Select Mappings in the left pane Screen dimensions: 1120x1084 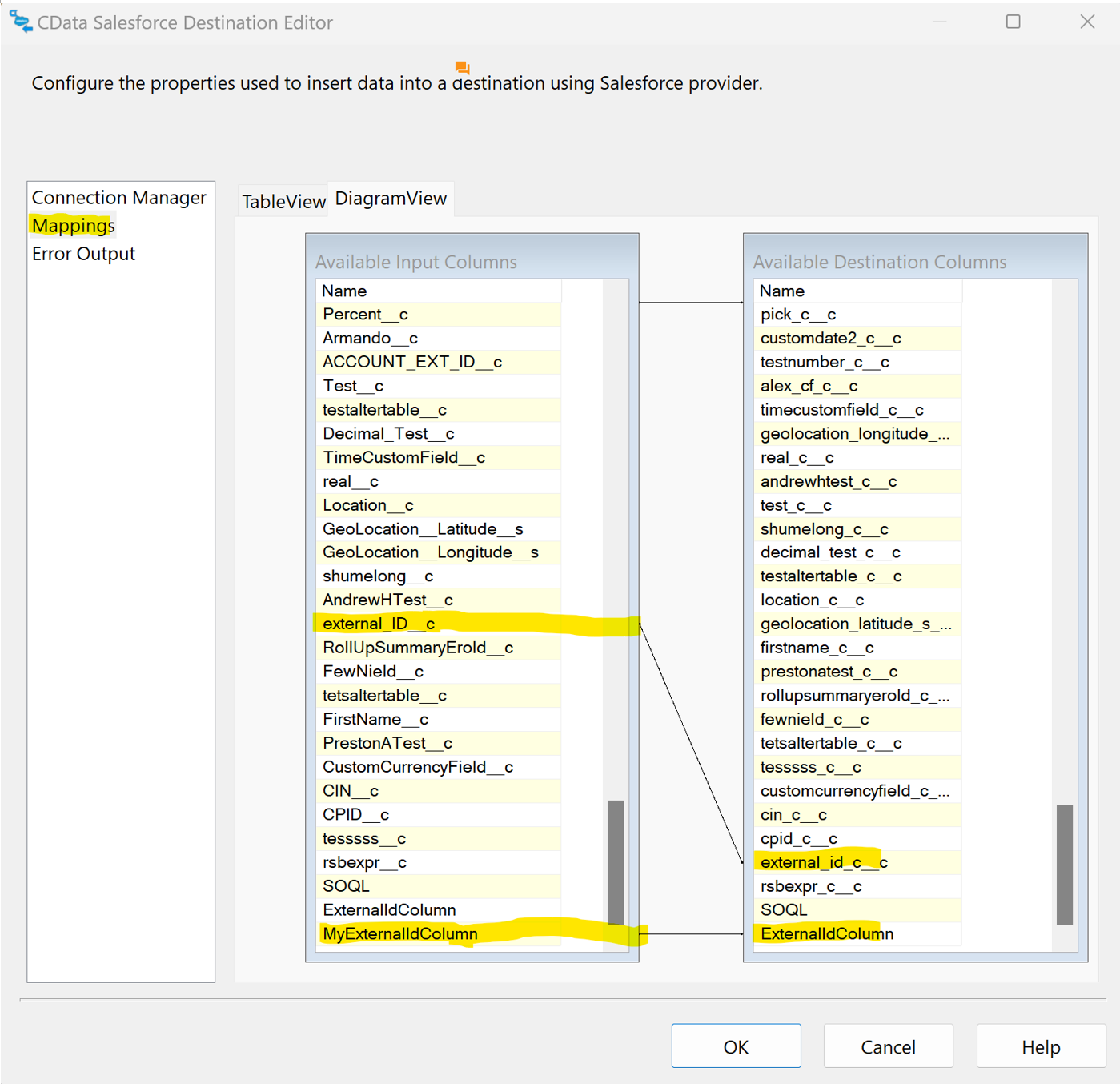pyautogui.click(x=74, y=226)
